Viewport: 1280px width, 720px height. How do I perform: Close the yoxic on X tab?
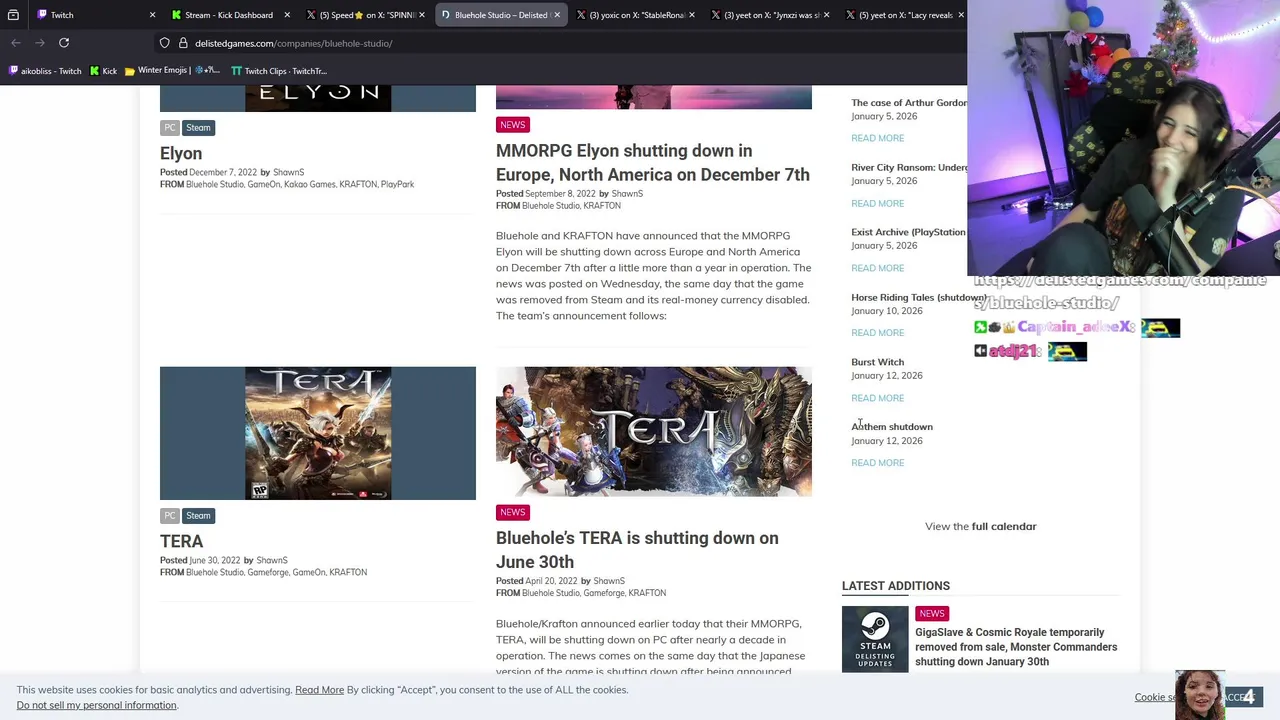pyautogui.click(x=691, y=15)
